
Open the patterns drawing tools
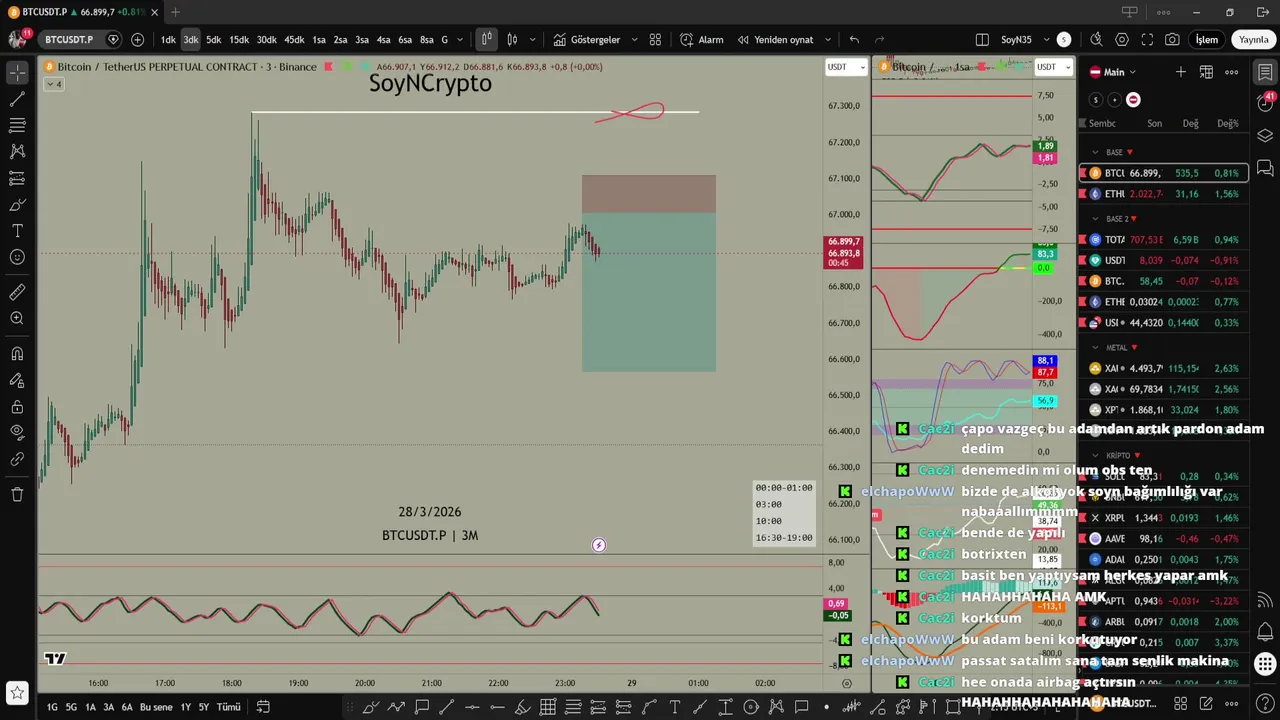[x=17, y=152]
